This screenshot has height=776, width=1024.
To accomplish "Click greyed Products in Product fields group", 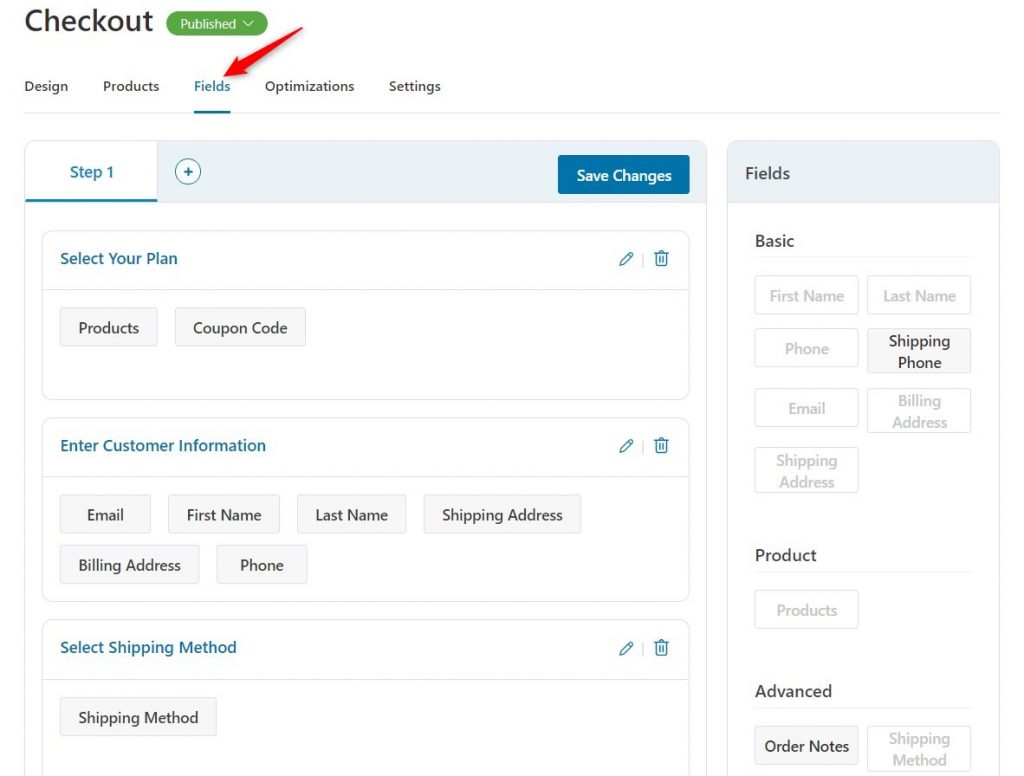I will [x=807, y=609].
